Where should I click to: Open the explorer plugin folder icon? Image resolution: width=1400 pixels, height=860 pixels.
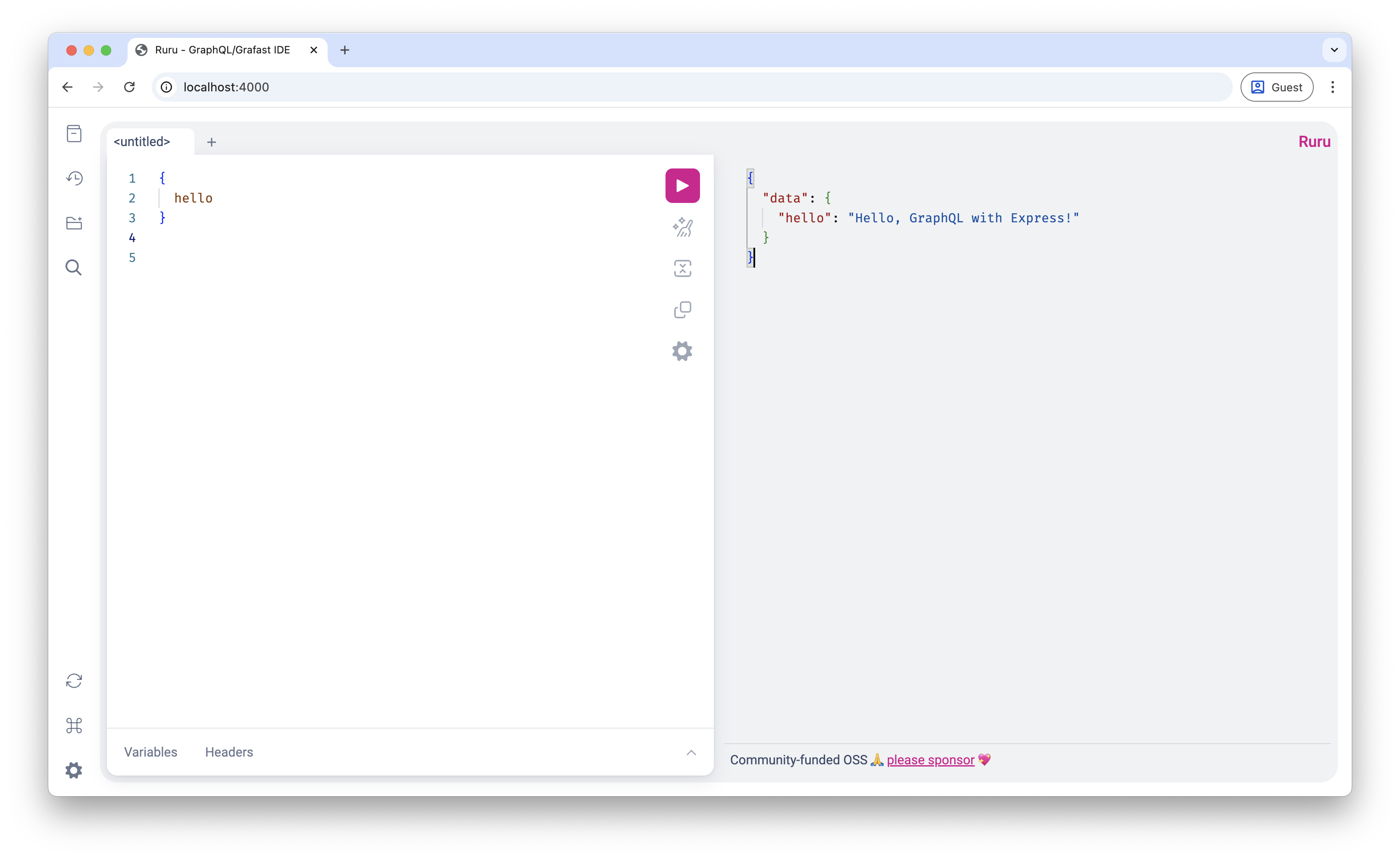pos(74,223)
